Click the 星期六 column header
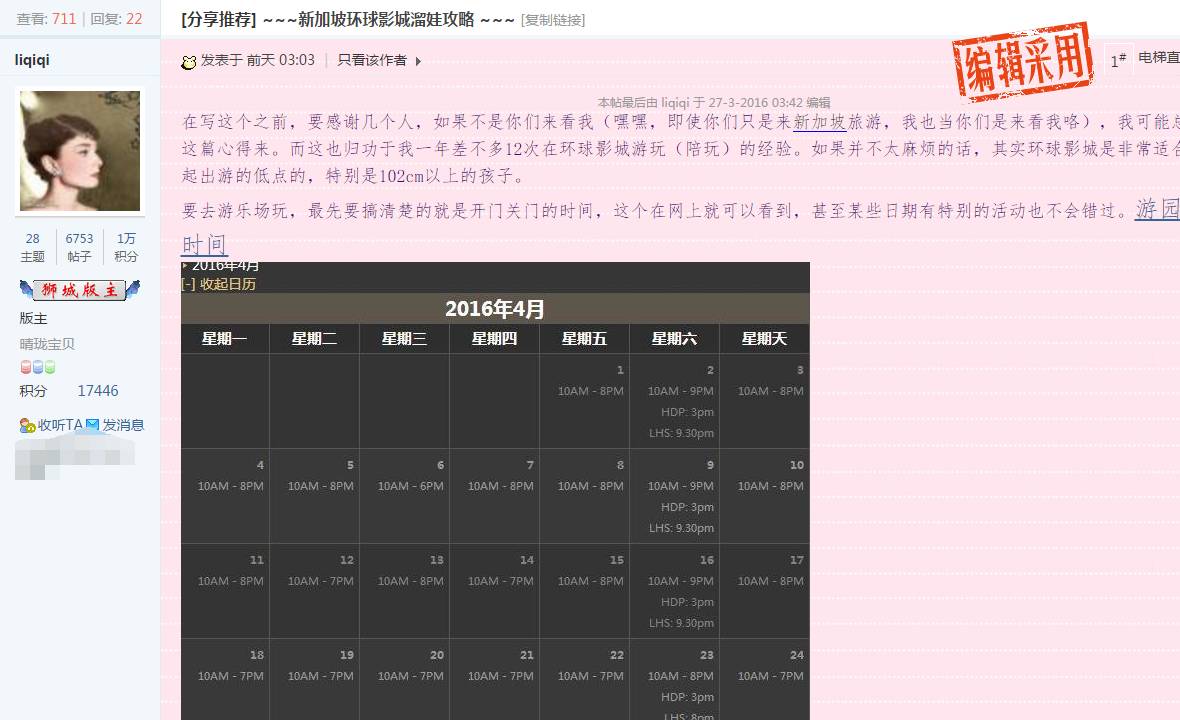Screen dimensions: 1180x720 click(674, 339)
